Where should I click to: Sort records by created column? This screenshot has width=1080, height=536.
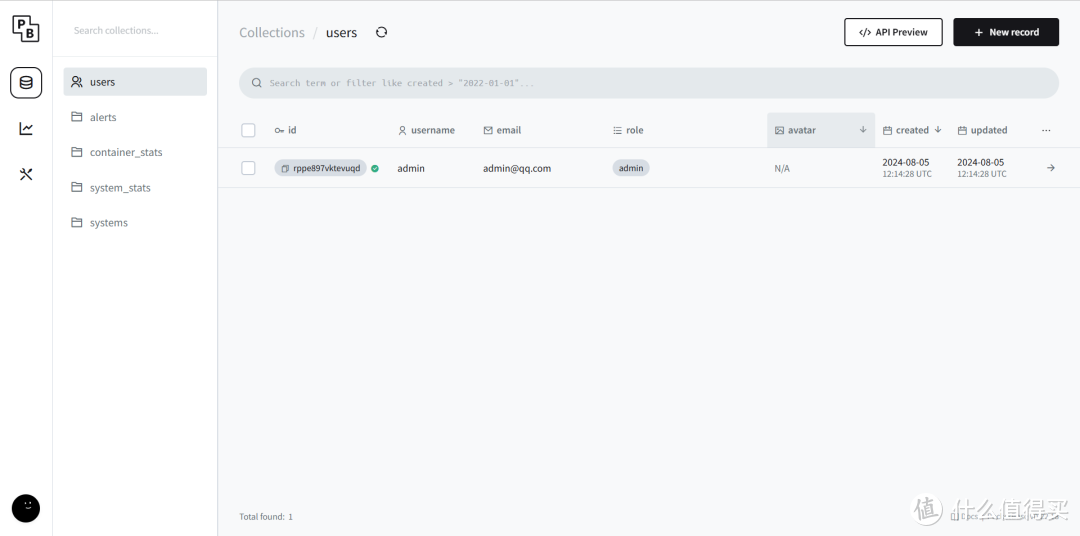pyautogui.click(x=912, y=130)
